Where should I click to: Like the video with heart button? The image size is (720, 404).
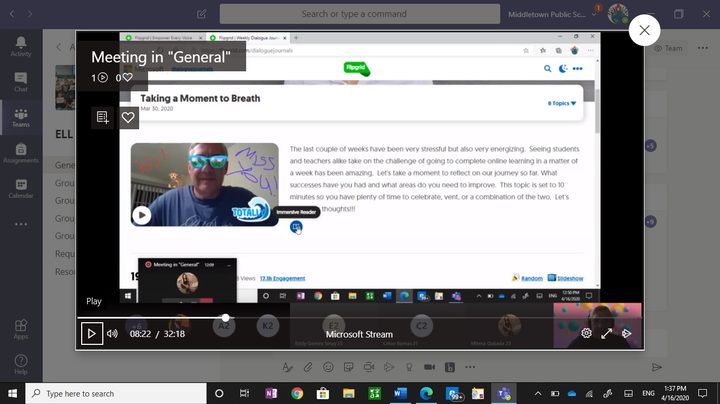click(x=128, y=117)
